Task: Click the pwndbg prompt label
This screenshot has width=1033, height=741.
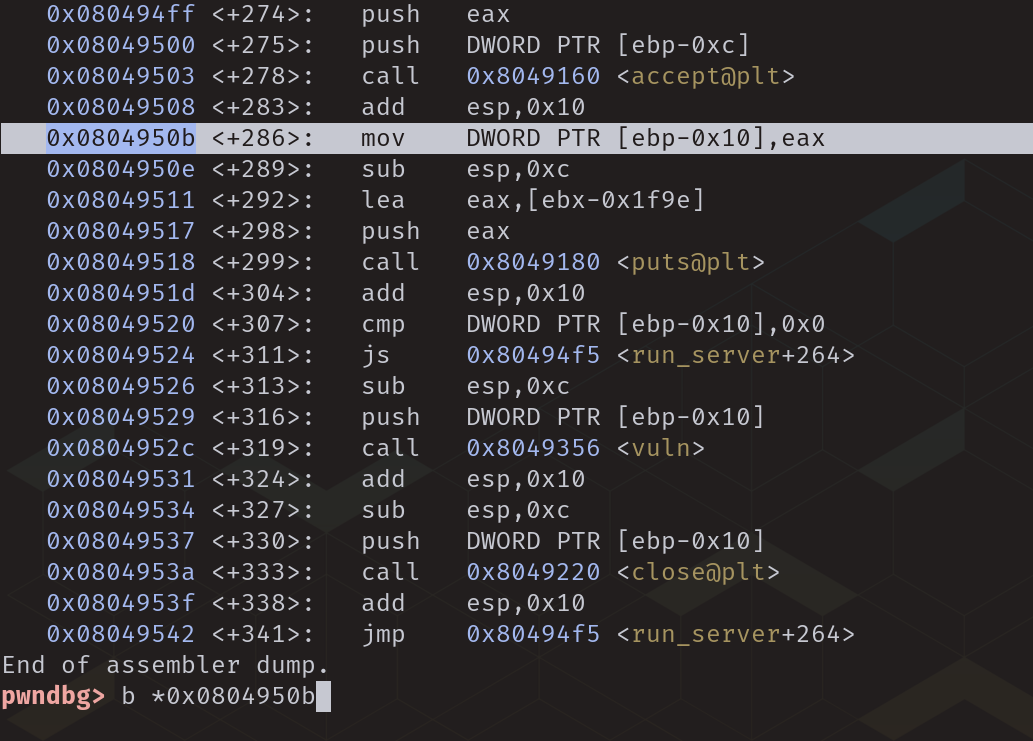Action: click(53, 696)
